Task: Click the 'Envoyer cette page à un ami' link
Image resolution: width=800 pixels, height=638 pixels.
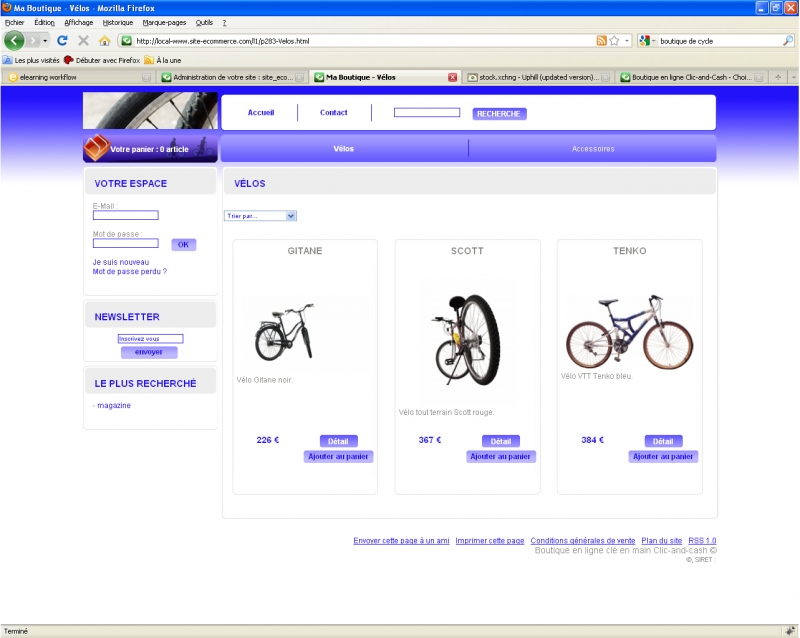Action: click(x=402, y=541)
